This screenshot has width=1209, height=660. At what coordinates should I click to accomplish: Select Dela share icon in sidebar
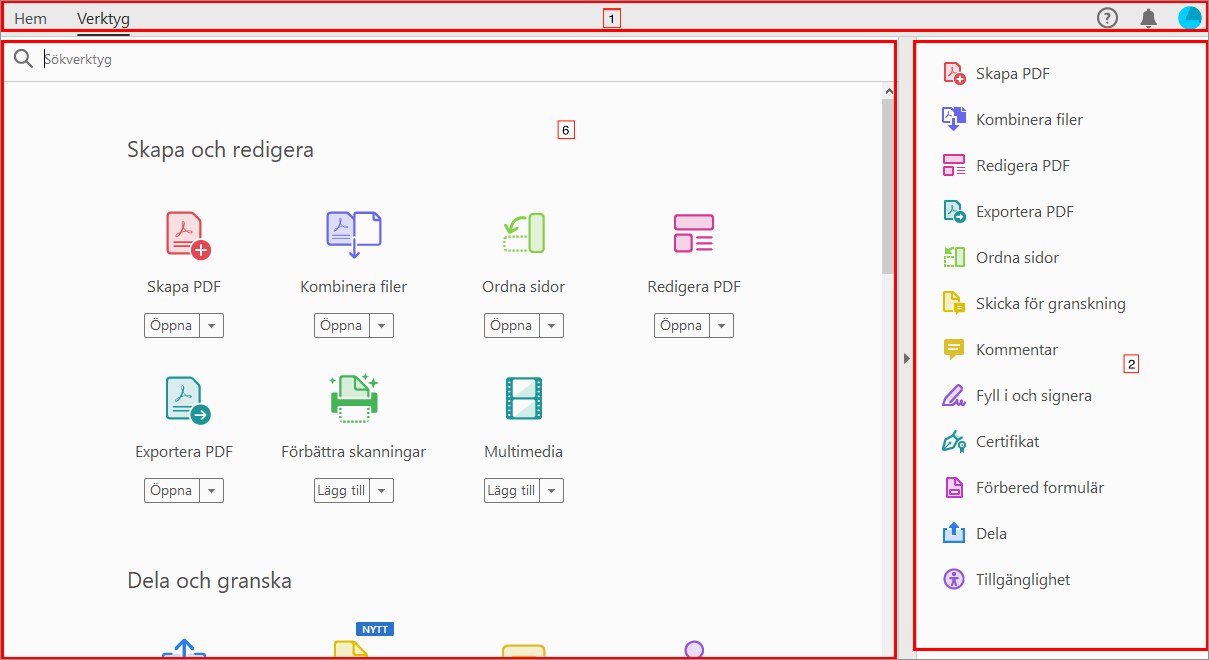click(954, 533)
